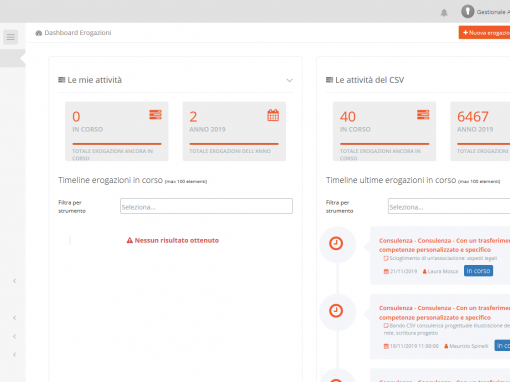The height and width of the screenshot is (382, 510).
Task: Click the Le attività del CSV list icon
Action: point(329,80)
